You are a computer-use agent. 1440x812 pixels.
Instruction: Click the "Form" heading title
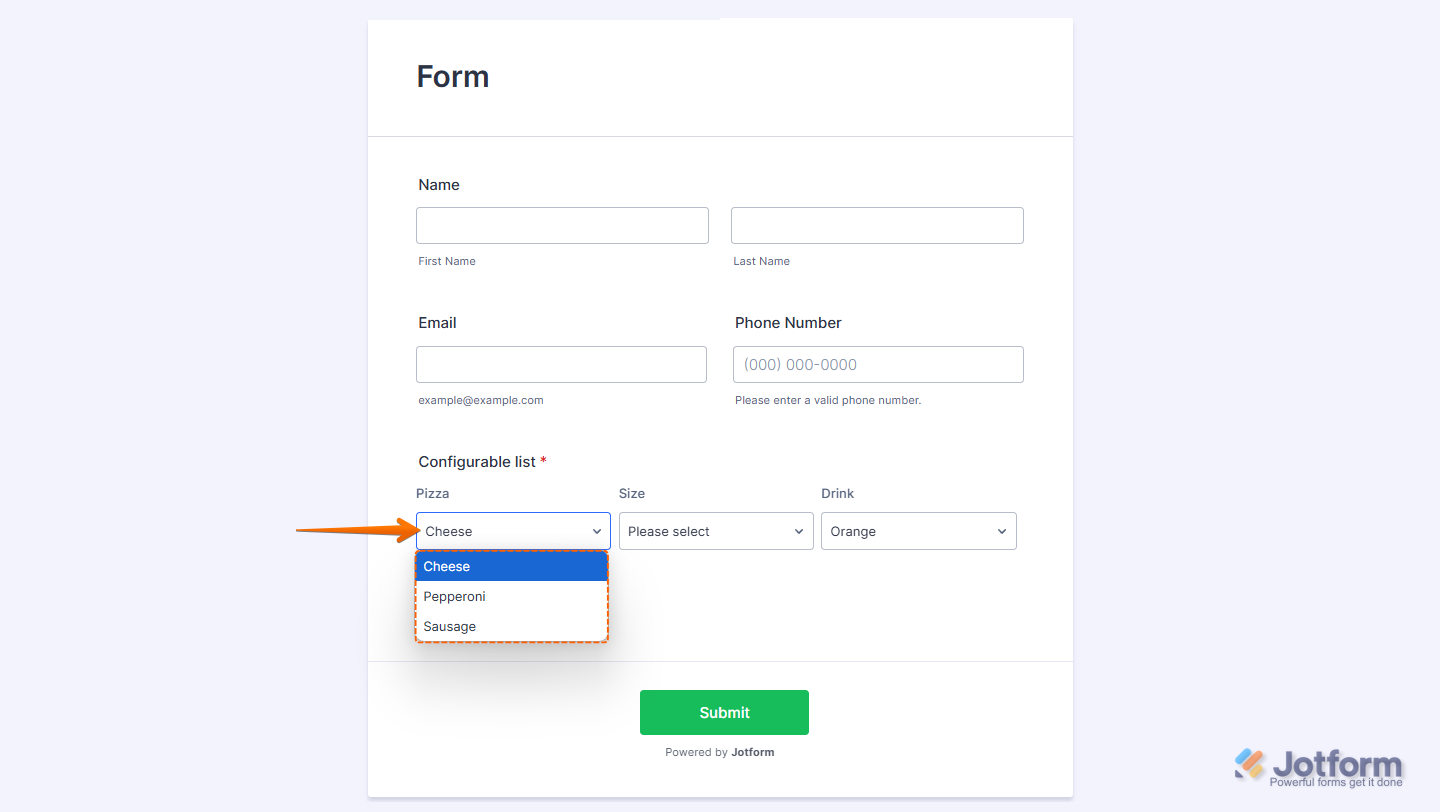point(453,77)
